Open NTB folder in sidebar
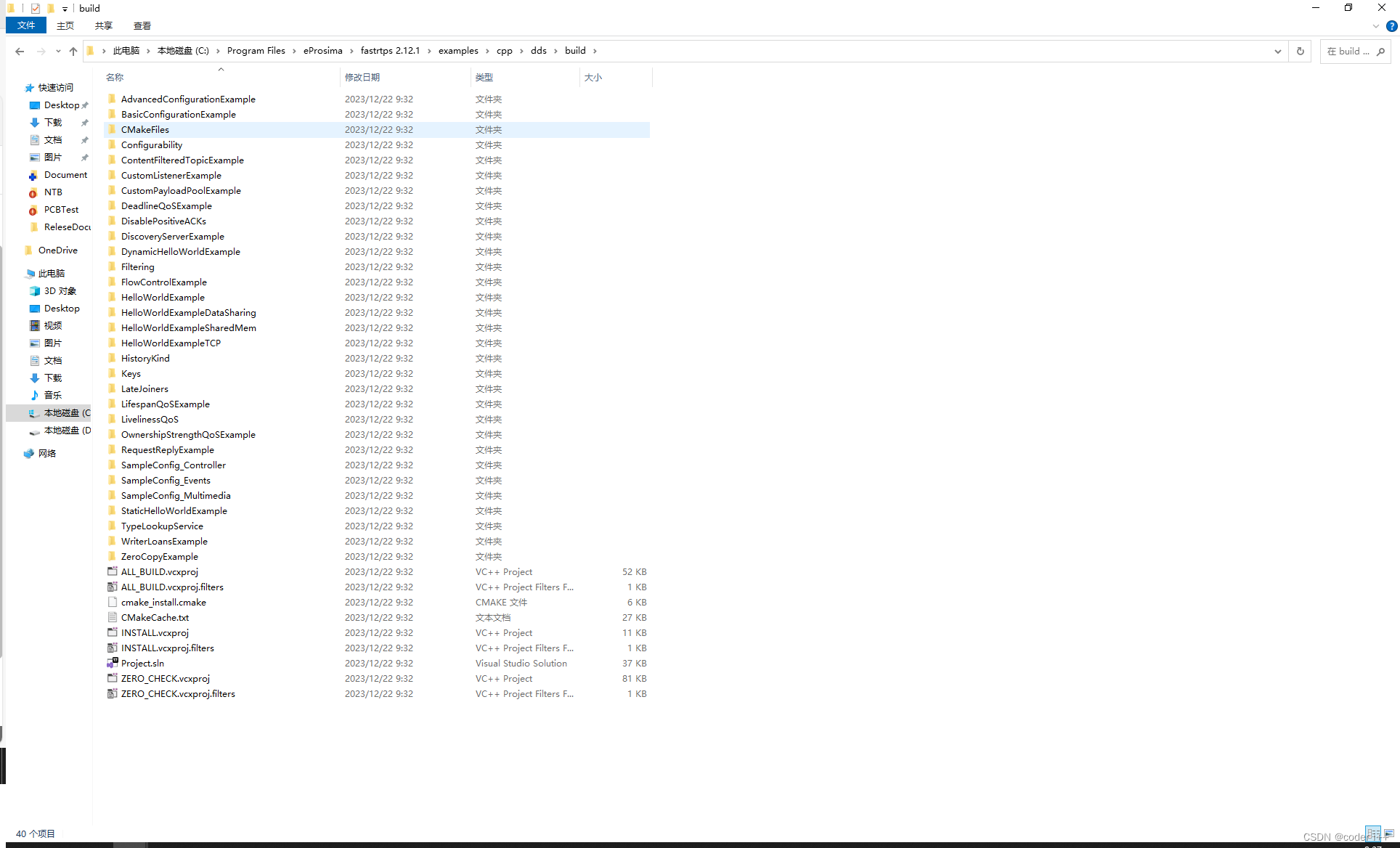 tap(53, 192)
